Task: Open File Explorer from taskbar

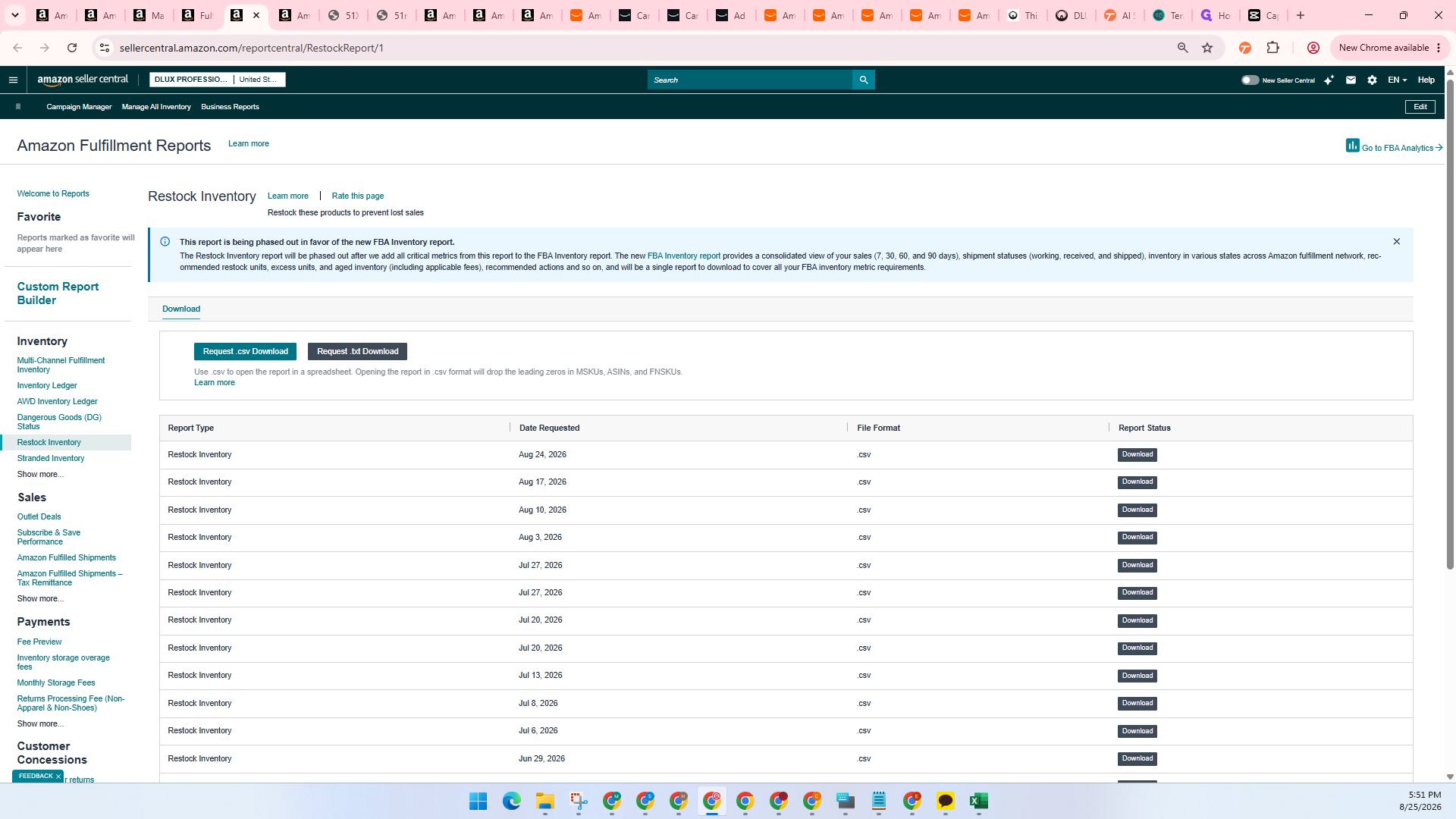Action: coord(544,801)
